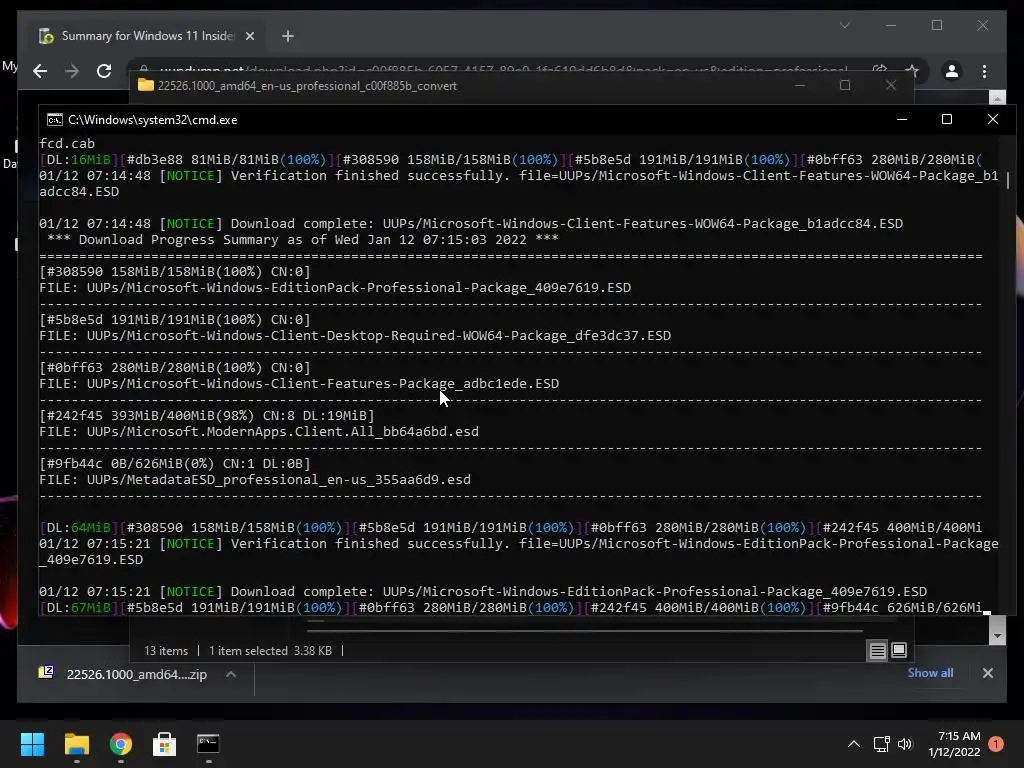1024x768 pixels.
Task: Switch to Chrome from the taskbar
Action: [121, 744]
